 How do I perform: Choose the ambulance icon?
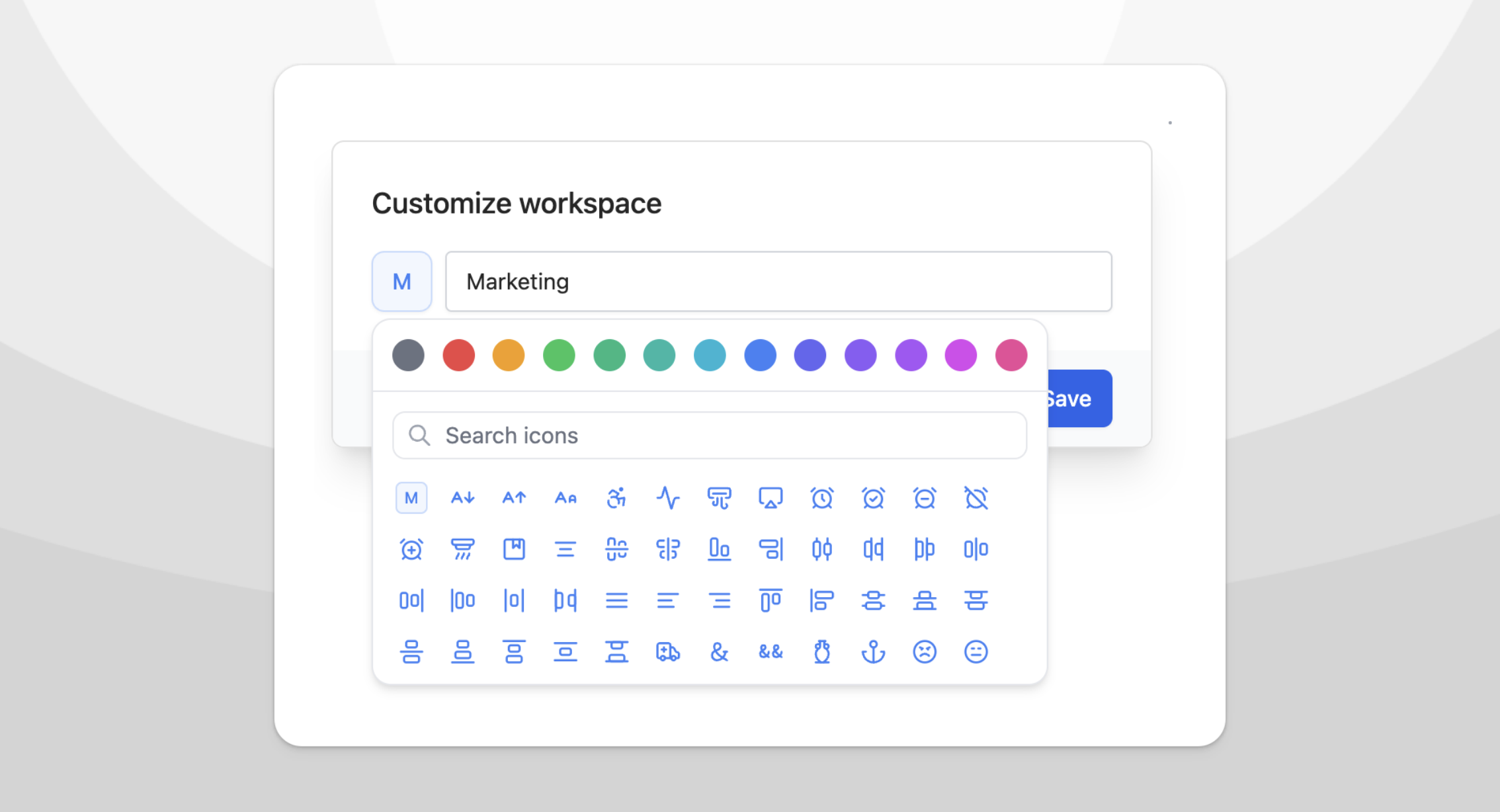tap(668, 652)
